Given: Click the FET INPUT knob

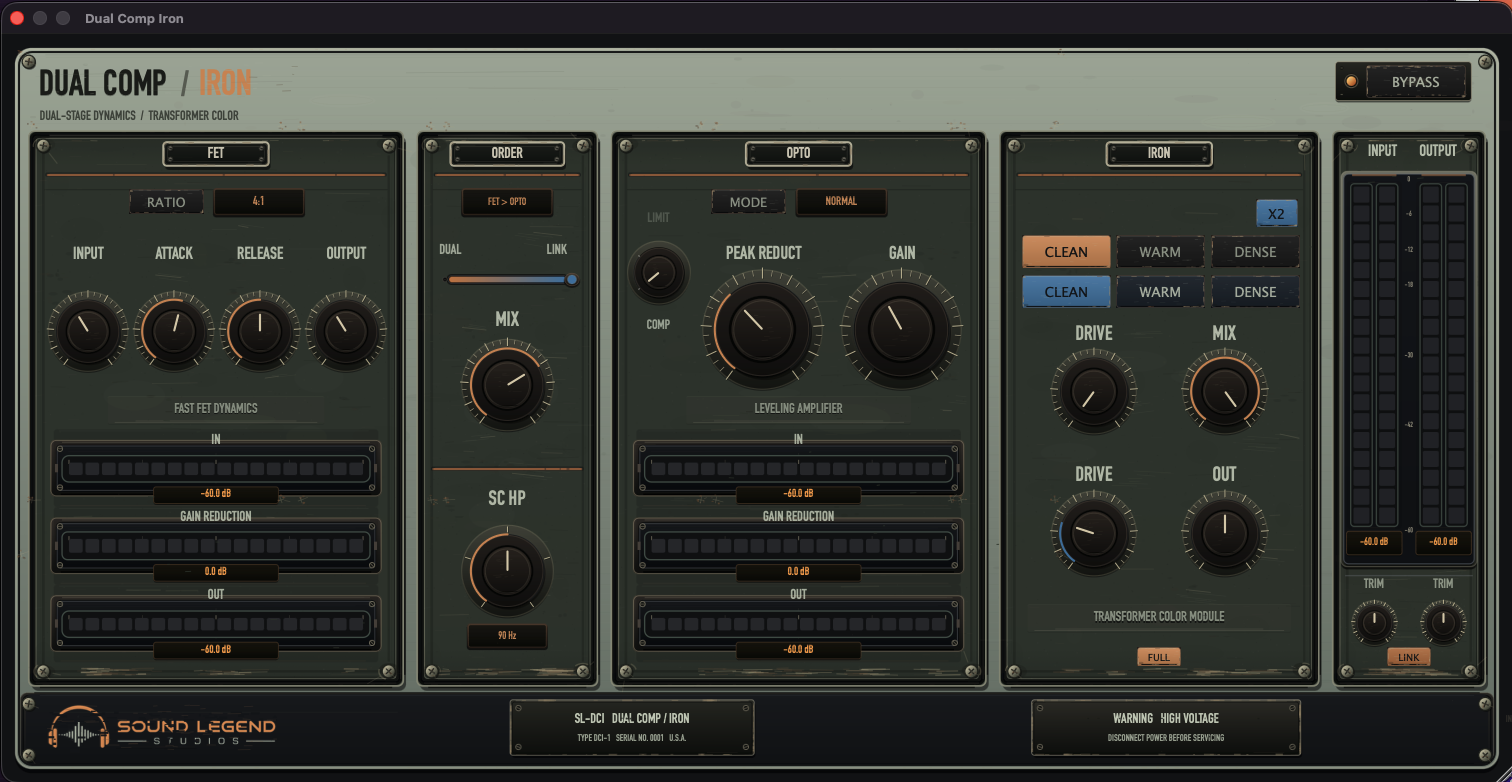Looking at the screenshot, I should pos(88,331).
